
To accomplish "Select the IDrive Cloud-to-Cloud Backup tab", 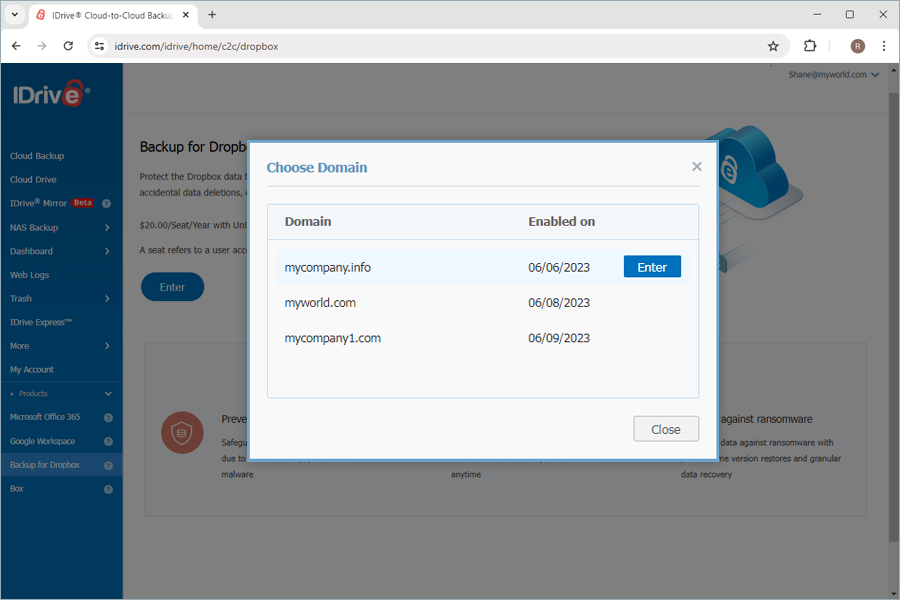I will coord(112,16).
